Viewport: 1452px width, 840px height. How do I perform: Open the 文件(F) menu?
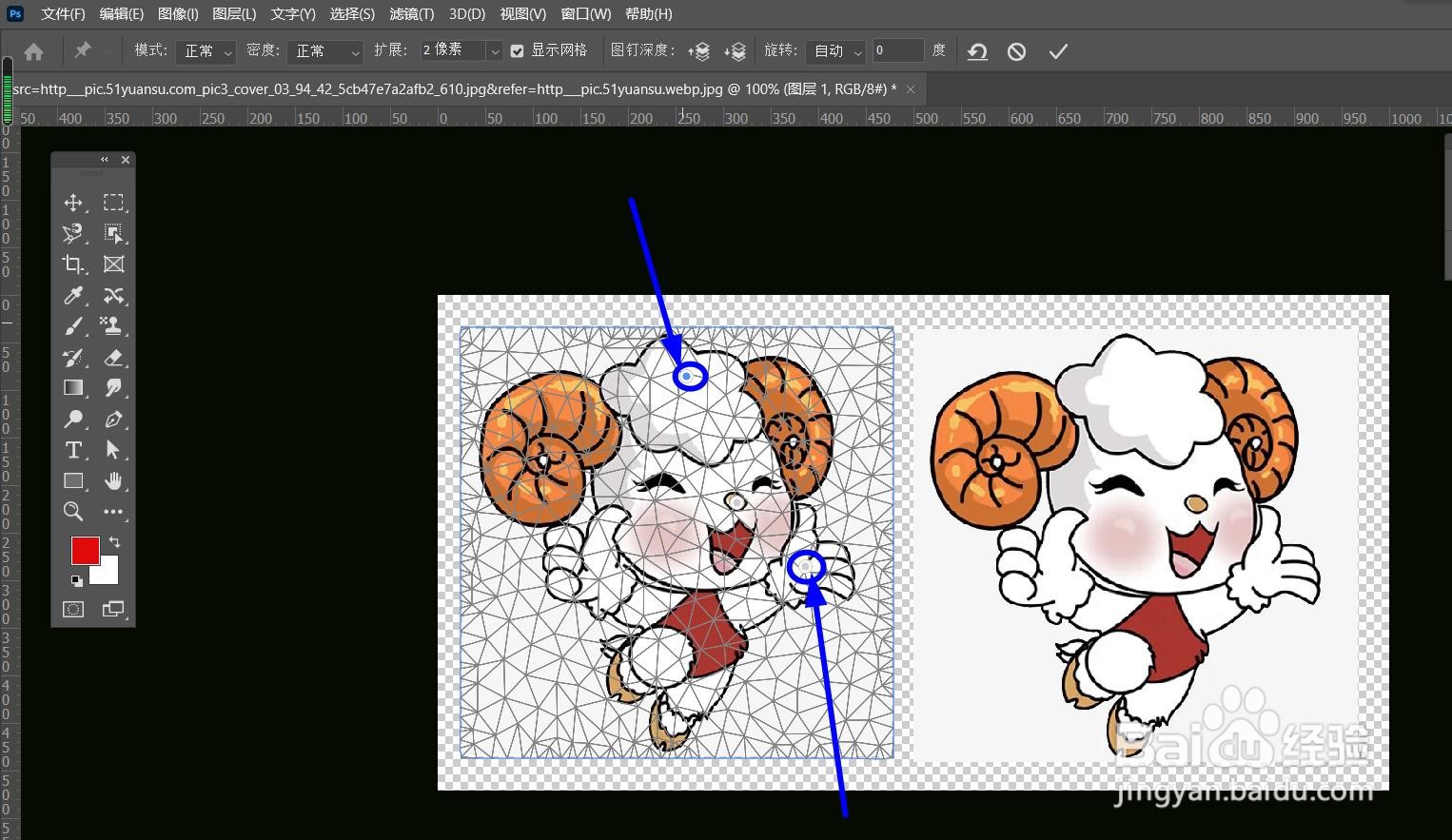point(63,13)
